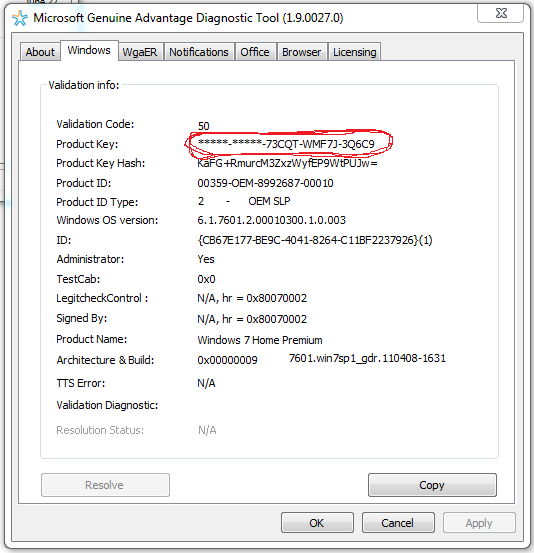
Task: Click the Product Key label
Action: (x=87, y=144)
